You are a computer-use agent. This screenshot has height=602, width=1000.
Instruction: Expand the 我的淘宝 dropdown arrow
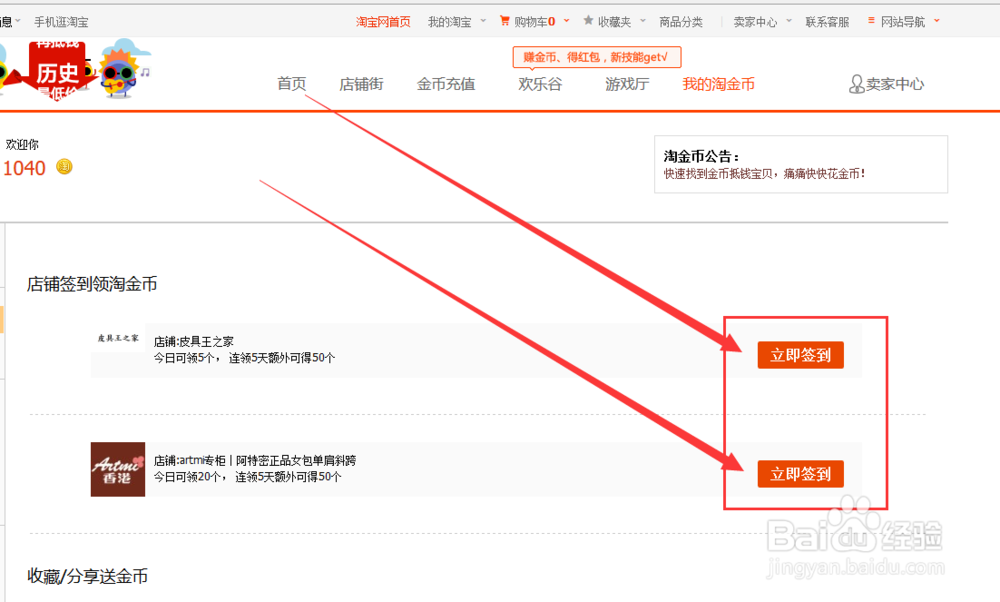click(x=483, y=21)
